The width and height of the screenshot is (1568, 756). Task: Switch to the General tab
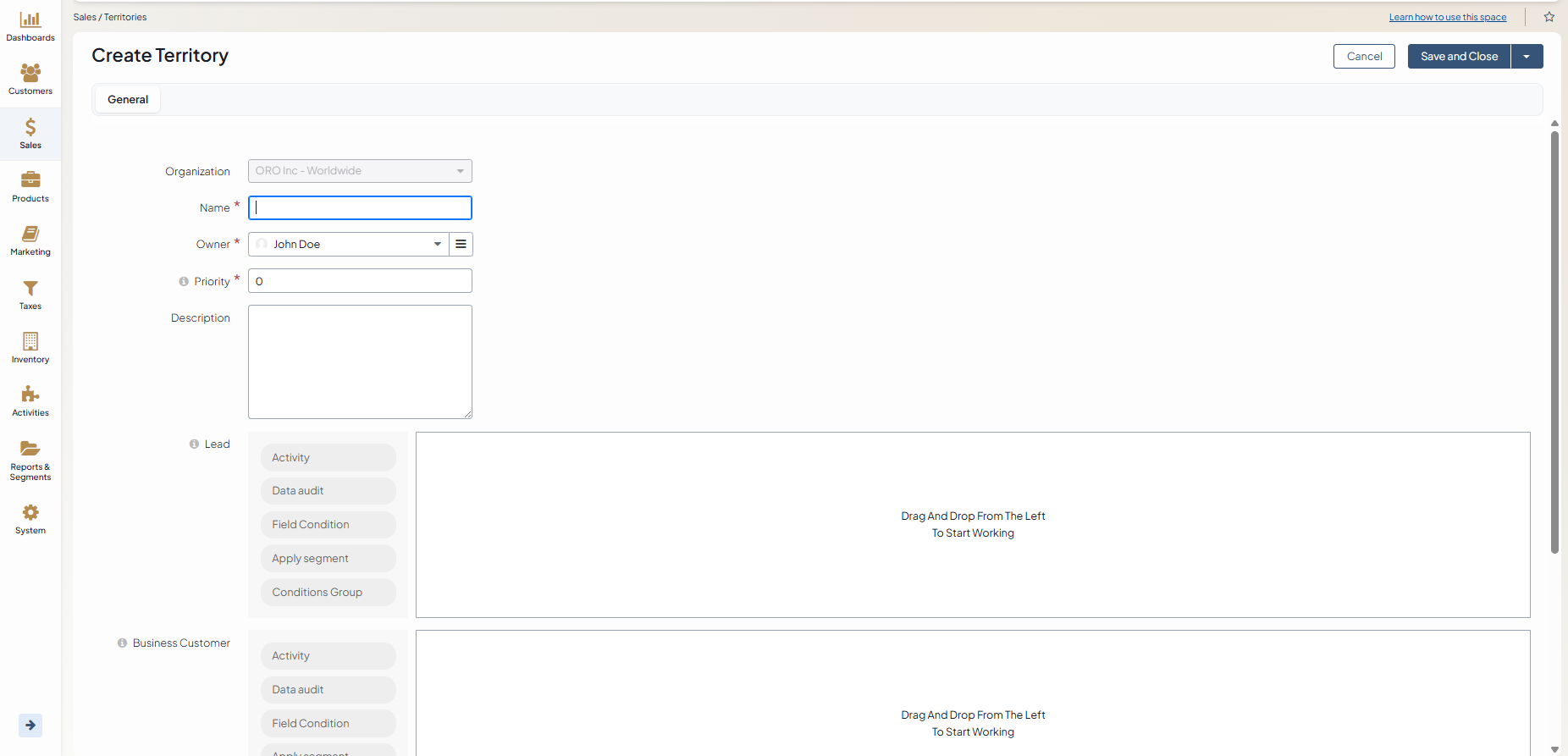[128, 100]
